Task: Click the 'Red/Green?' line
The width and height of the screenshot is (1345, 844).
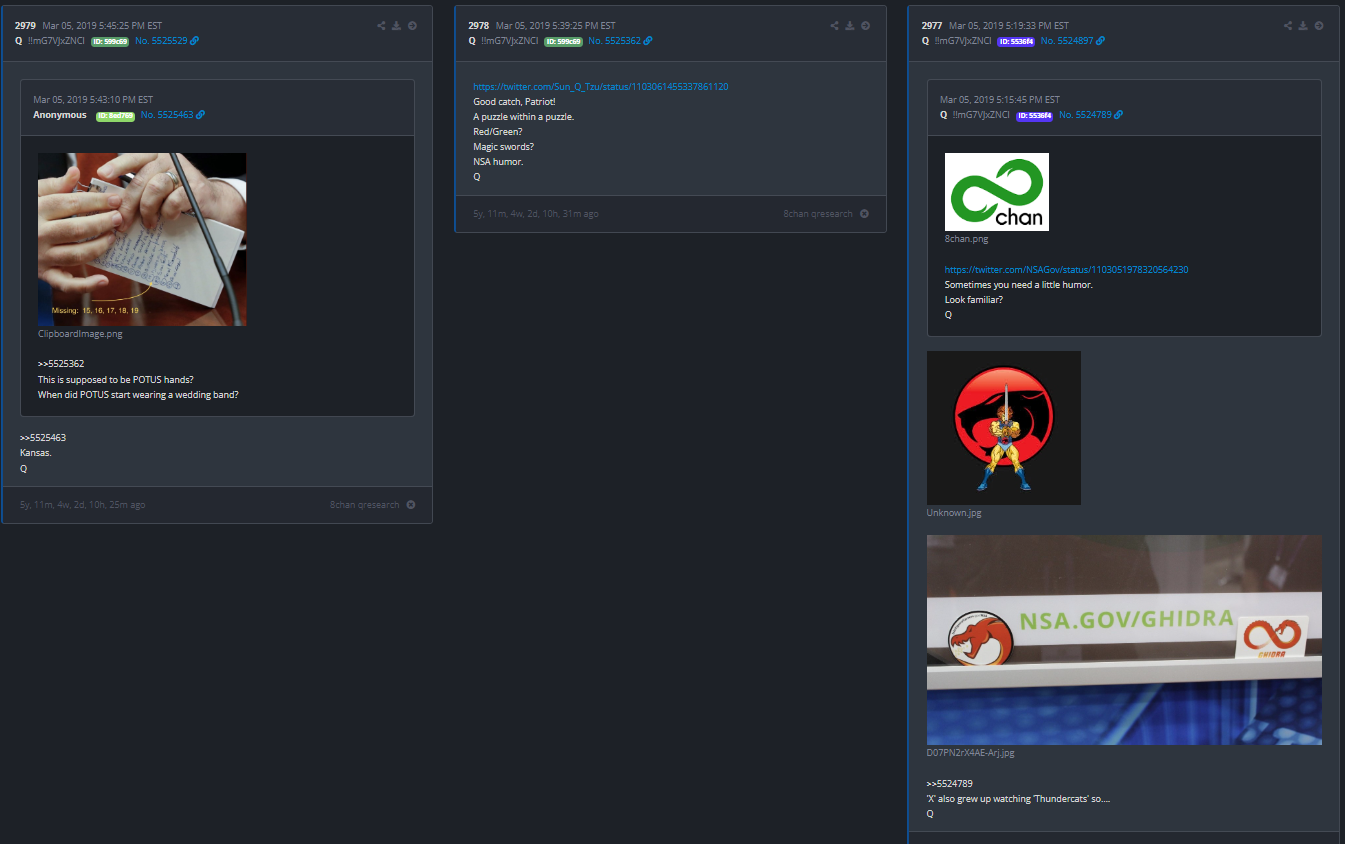Action: click(497, 132)
